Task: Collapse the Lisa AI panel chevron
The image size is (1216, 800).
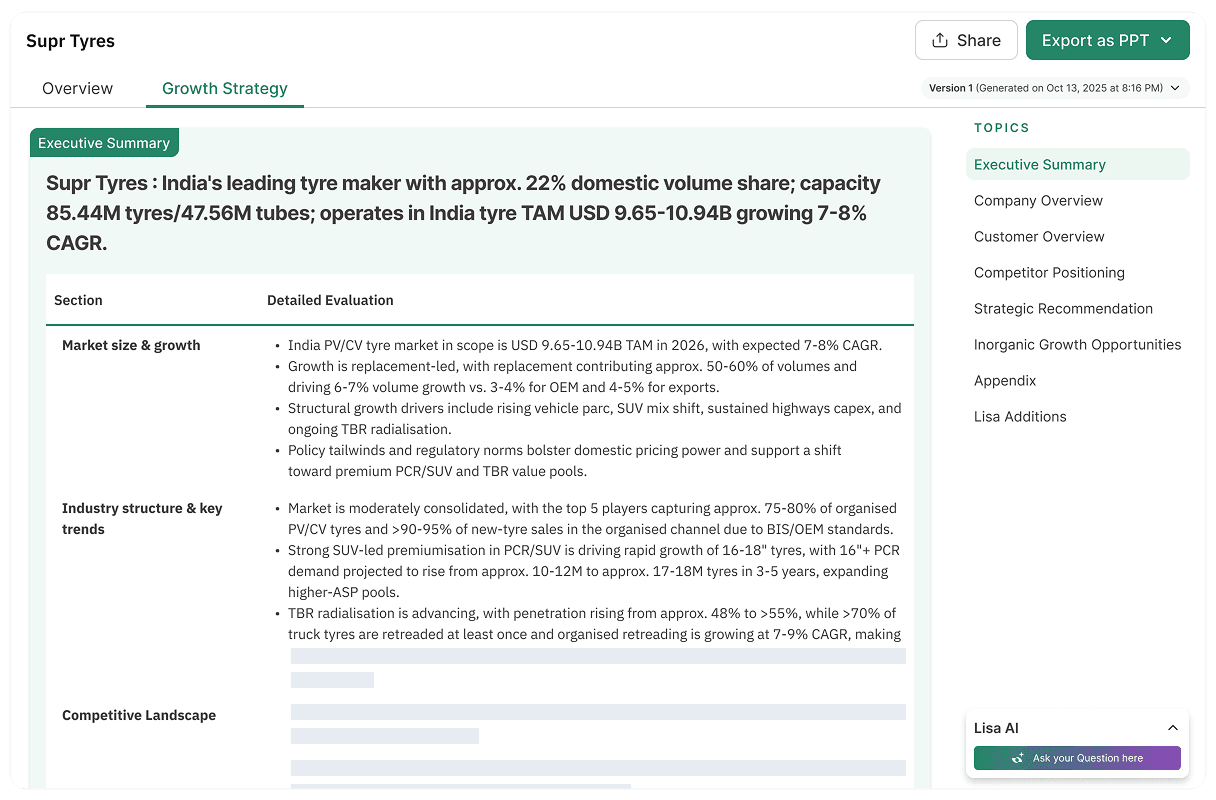Action: (x=1173, y=728)
